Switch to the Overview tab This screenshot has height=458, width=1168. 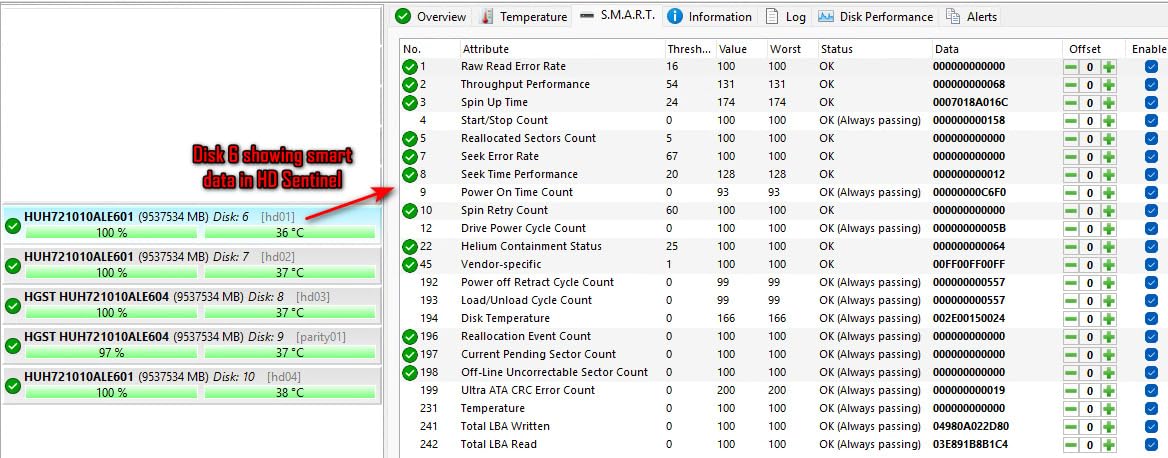pos(433,16)
